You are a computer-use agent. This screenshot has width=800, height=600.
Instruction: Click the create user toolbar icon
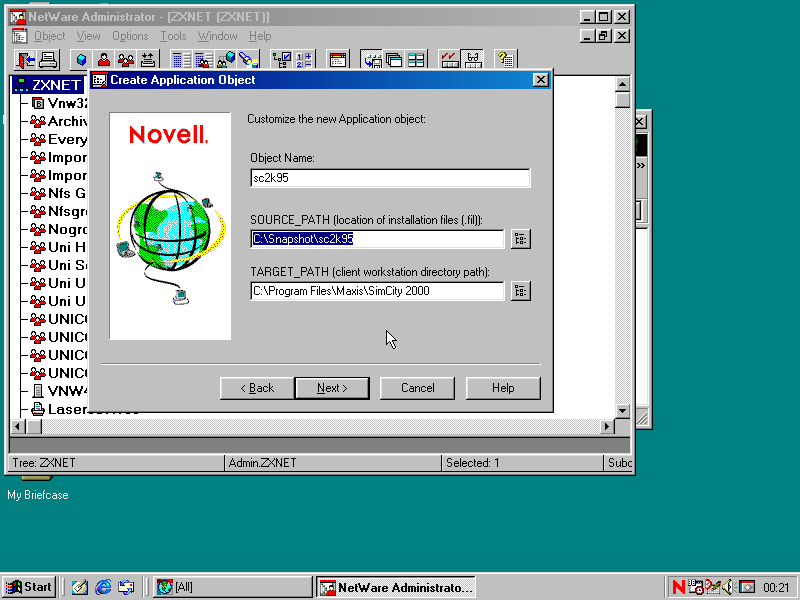[x=104, y=60]
